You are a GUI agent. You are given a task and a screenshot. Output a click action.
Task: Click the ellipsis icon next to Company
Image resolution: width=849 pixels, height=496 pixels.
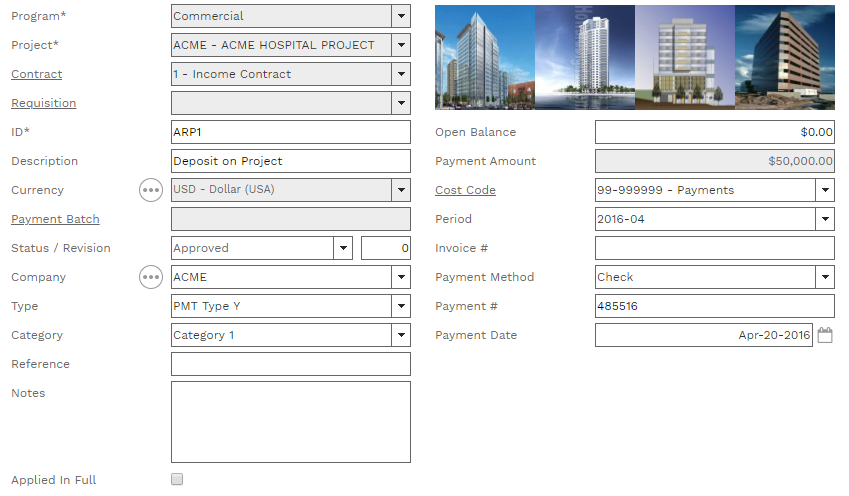[150, 277]
